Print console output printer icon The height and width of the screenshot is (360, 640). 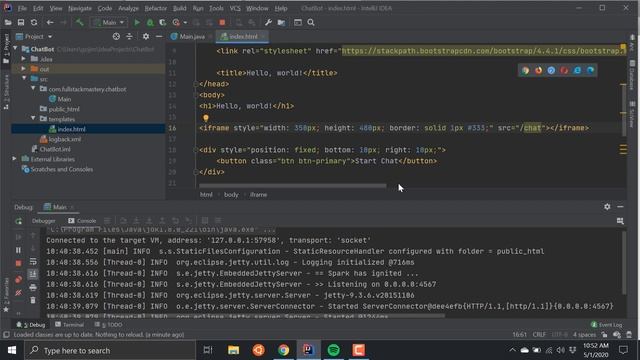33,287
